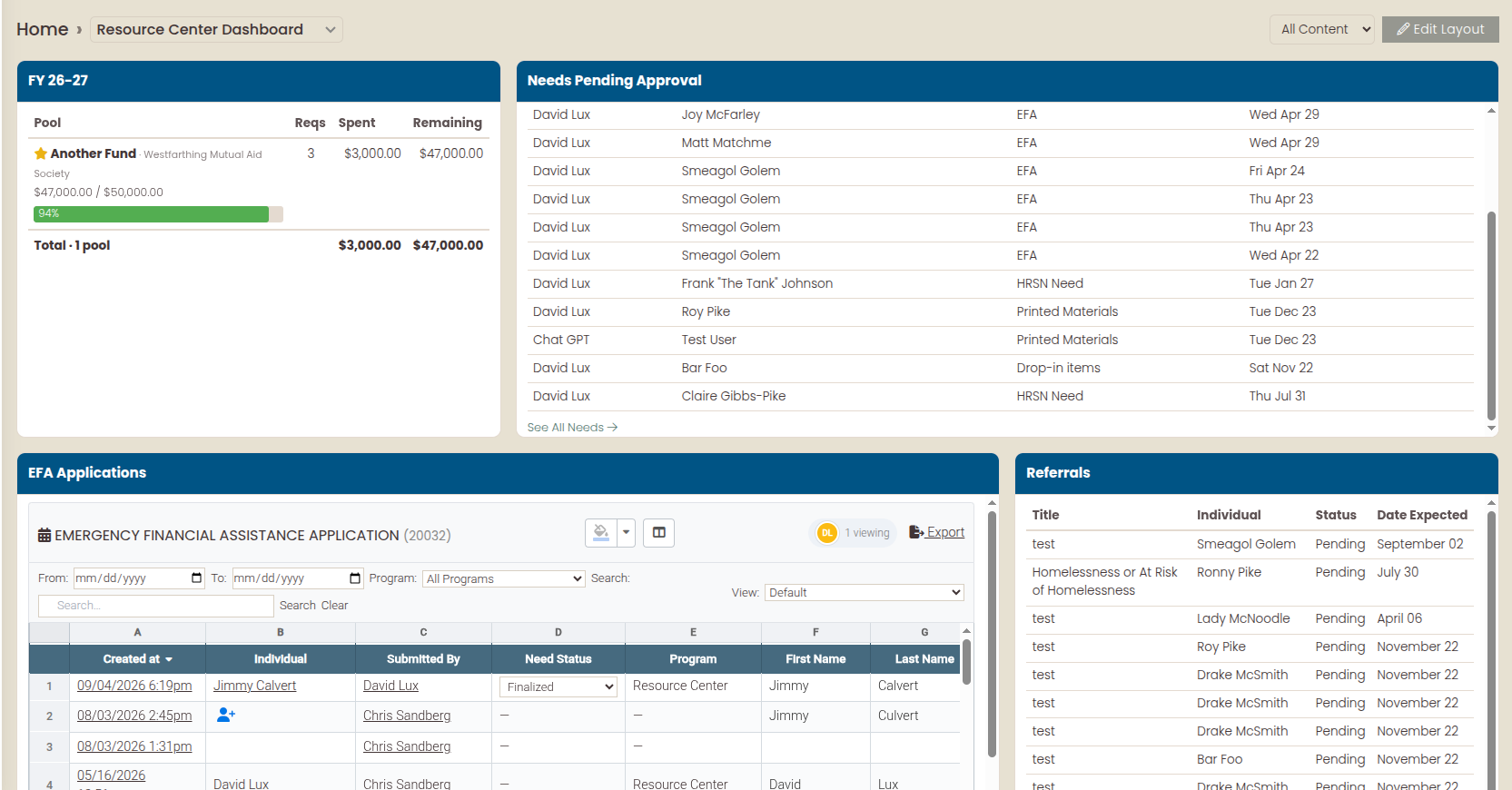The height and width of the screenshot is (790, 1512).
Task: Open David Lux submitted-by link in row 1
Action: [x=390, y=686]
